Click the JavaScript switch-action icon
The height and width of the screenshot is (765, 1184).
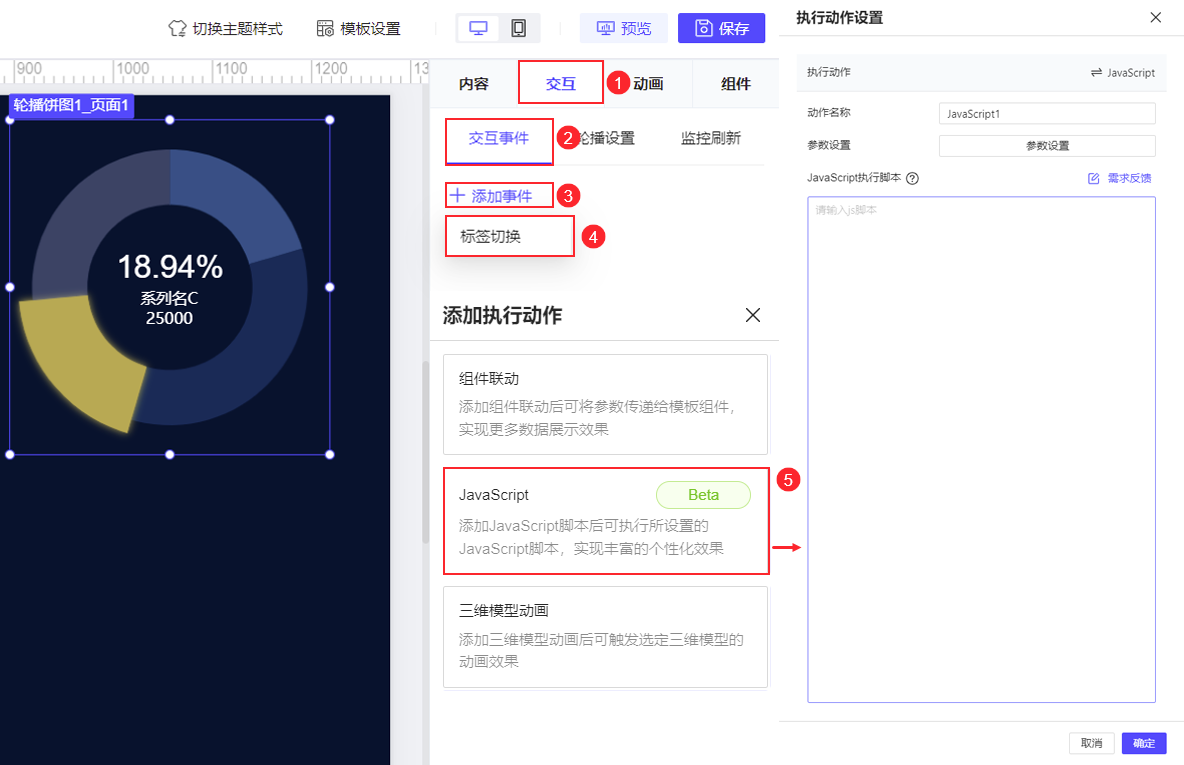point(1096,72)
